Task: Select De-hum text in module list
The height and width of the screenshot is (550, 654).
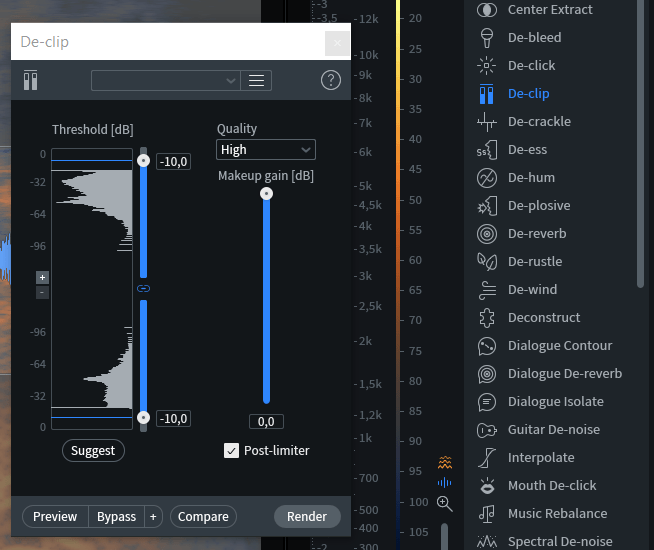Action: (531, 178)
